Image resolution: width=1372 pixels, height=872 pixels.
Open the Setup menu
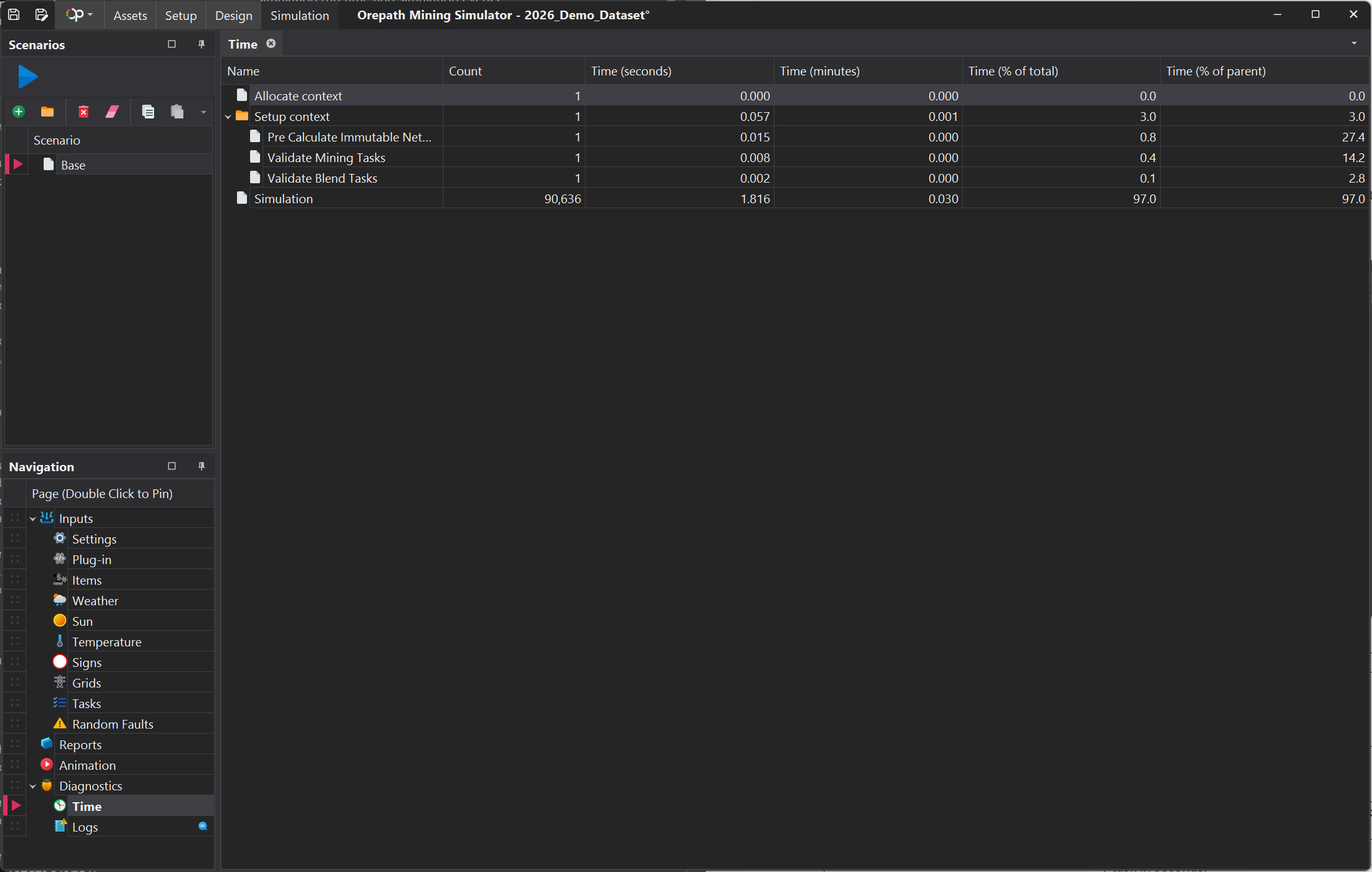(181, 16)
